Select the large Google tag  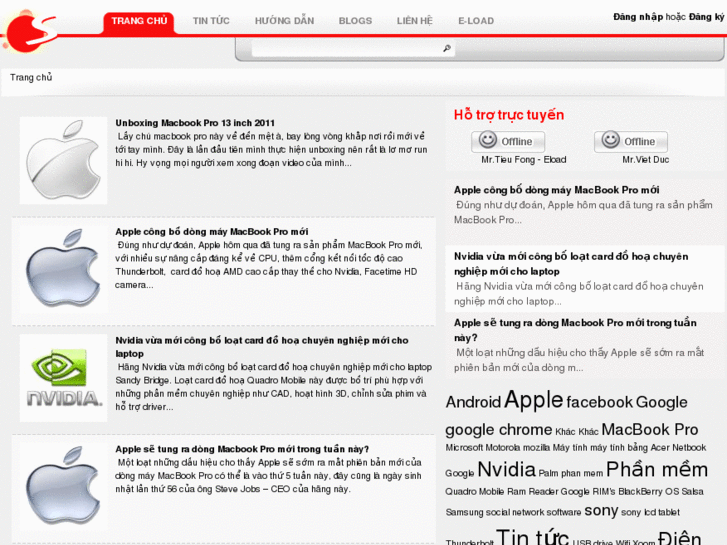(661, 402)
